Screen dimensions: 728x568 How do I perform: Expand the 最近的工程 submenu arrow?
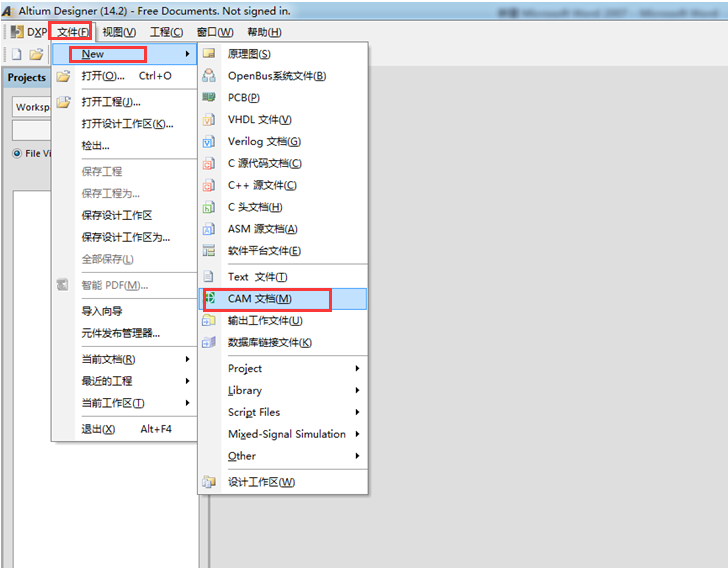point(187,381)
